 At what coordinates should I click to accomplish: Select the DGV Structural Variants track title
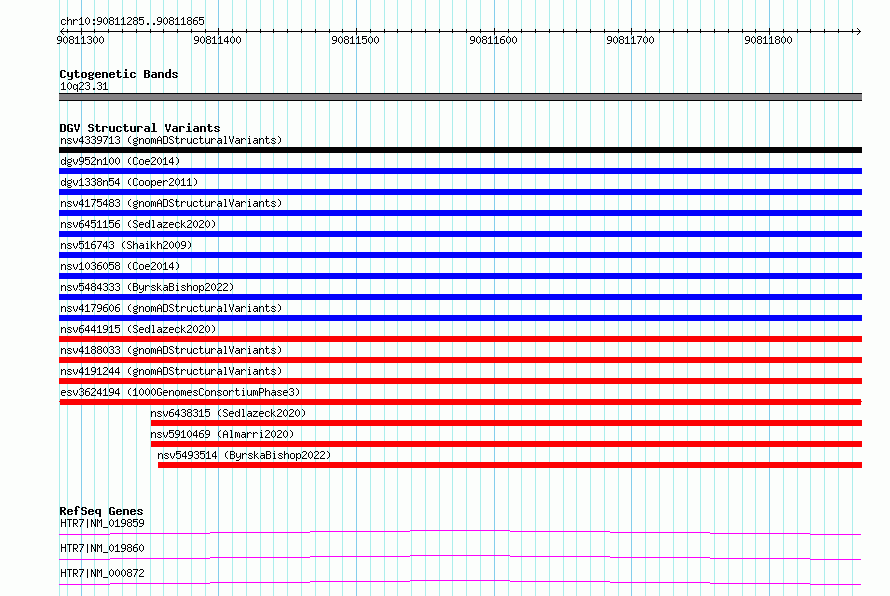coord(140,128)
